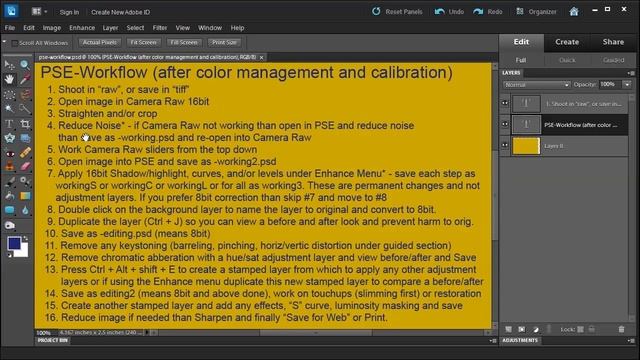Select the Crop tool
Image resolution: width=640 pixels, height=360 pixels.
[x=25, y=124]
